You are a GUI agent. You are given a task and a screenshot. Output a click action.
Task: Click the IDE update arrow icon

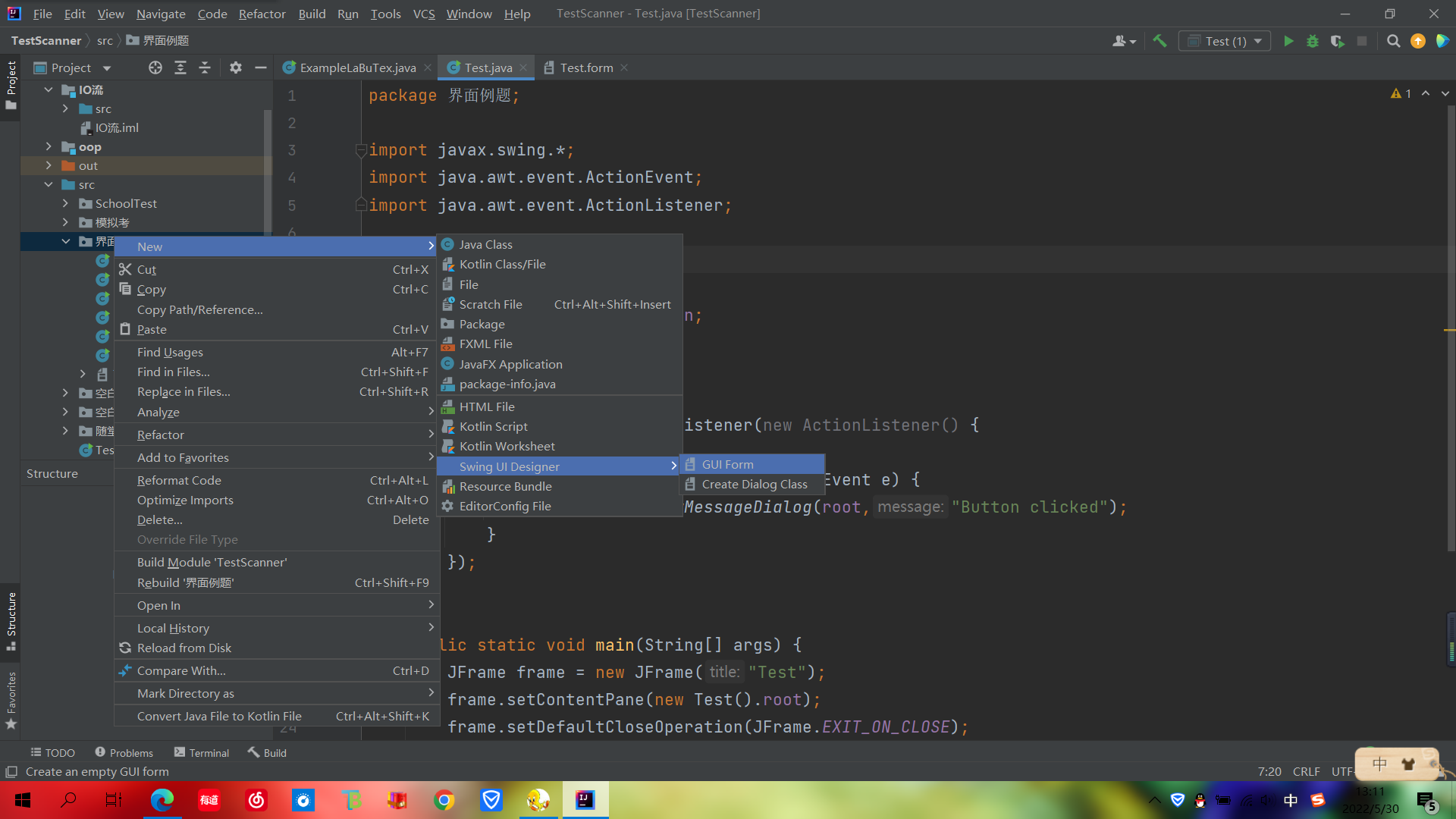(x=1418, y=41)
